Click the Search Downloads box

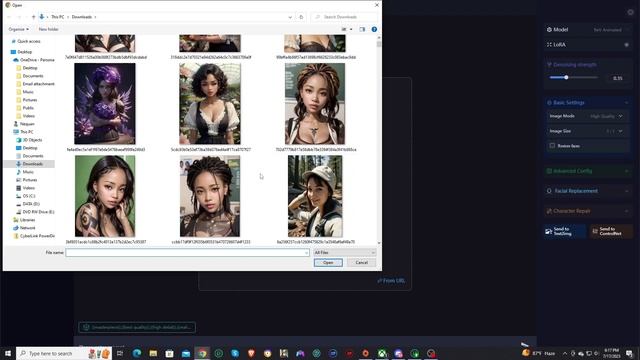click(344, 17)
